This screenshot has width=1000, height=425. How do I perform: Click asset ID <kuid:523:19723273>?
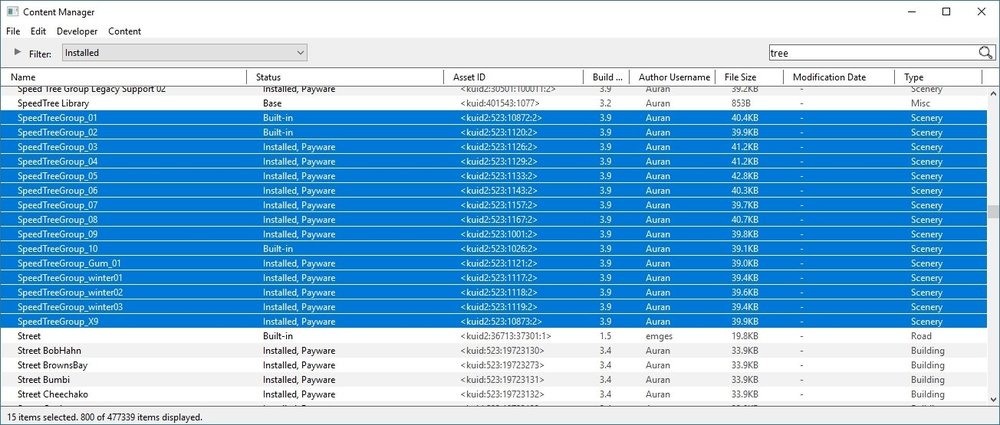[x=503, y=366]
